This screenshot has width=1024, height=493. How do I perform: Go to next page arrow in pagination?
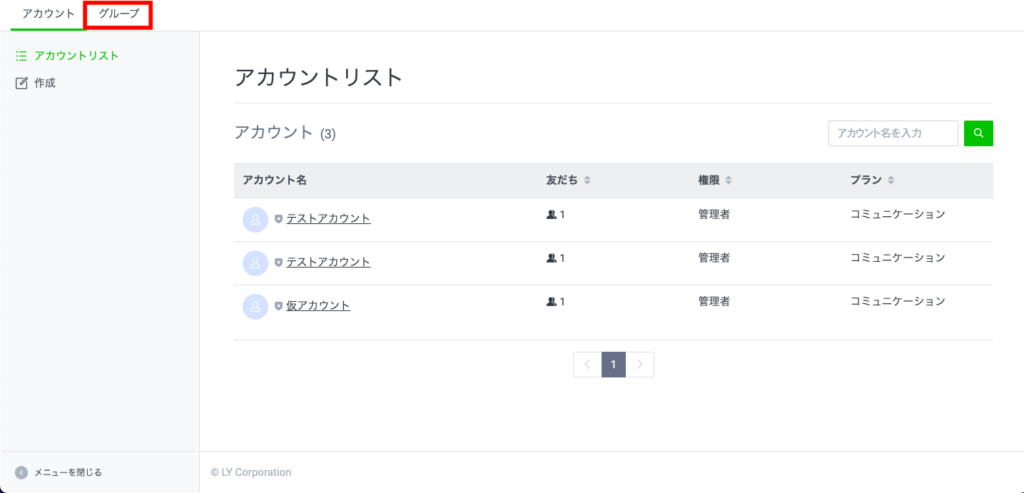640,365
